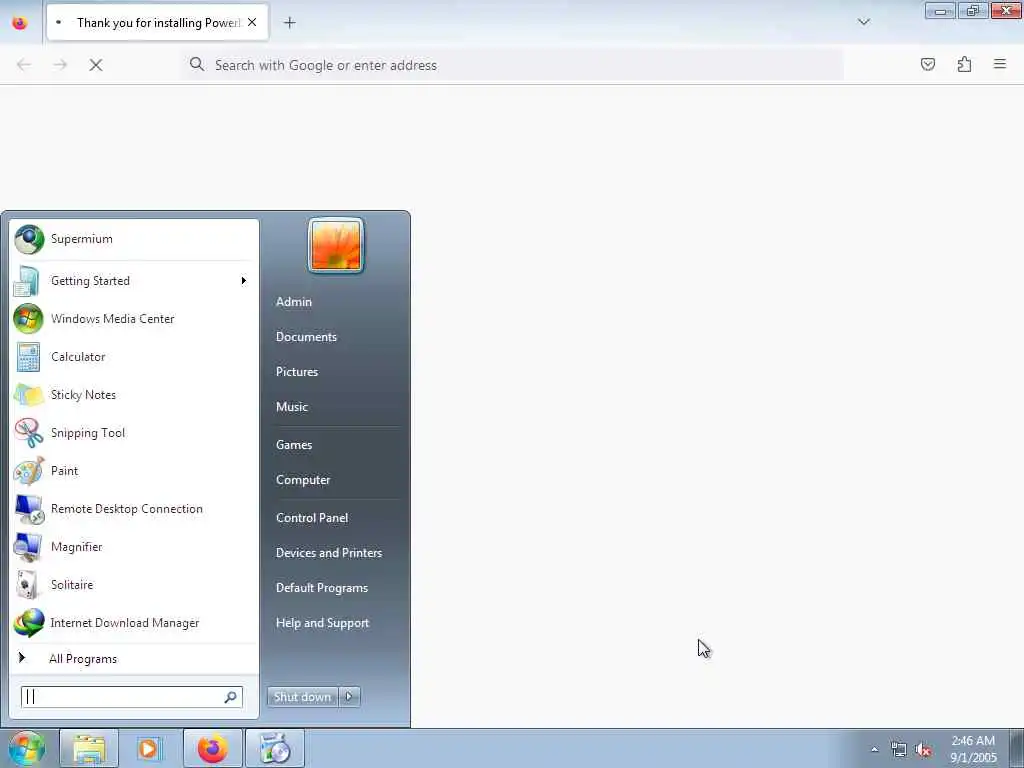Open Games from Start menu
Viewport: 1024px width, 768px height.
coord(294,445)
